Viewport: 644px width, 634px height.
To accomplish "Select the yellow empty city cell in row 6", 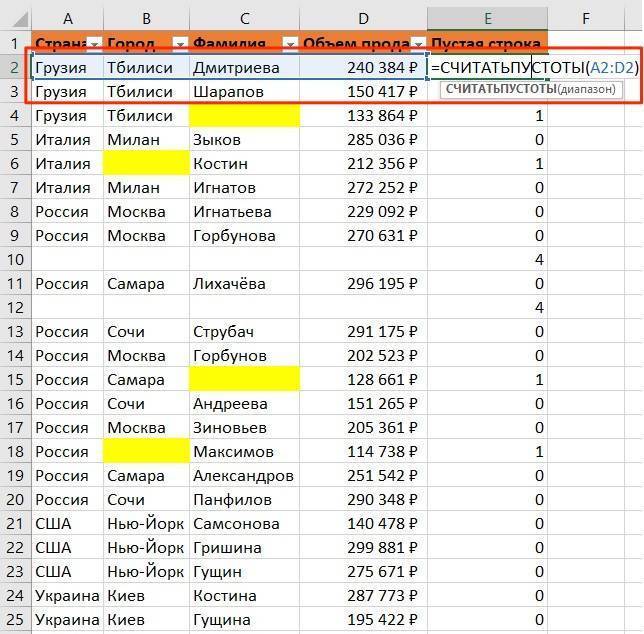I will (147, 163).
